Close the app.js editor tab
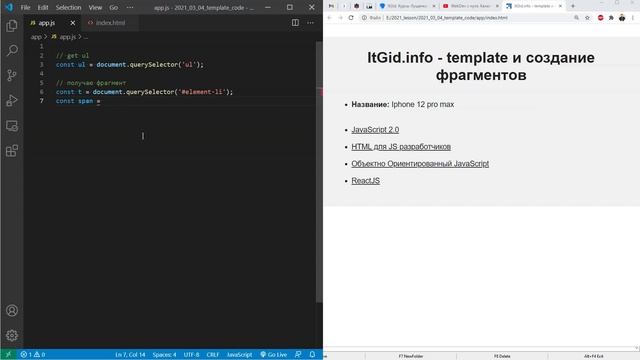The image size is (640, 360). (x=73, y=23)
